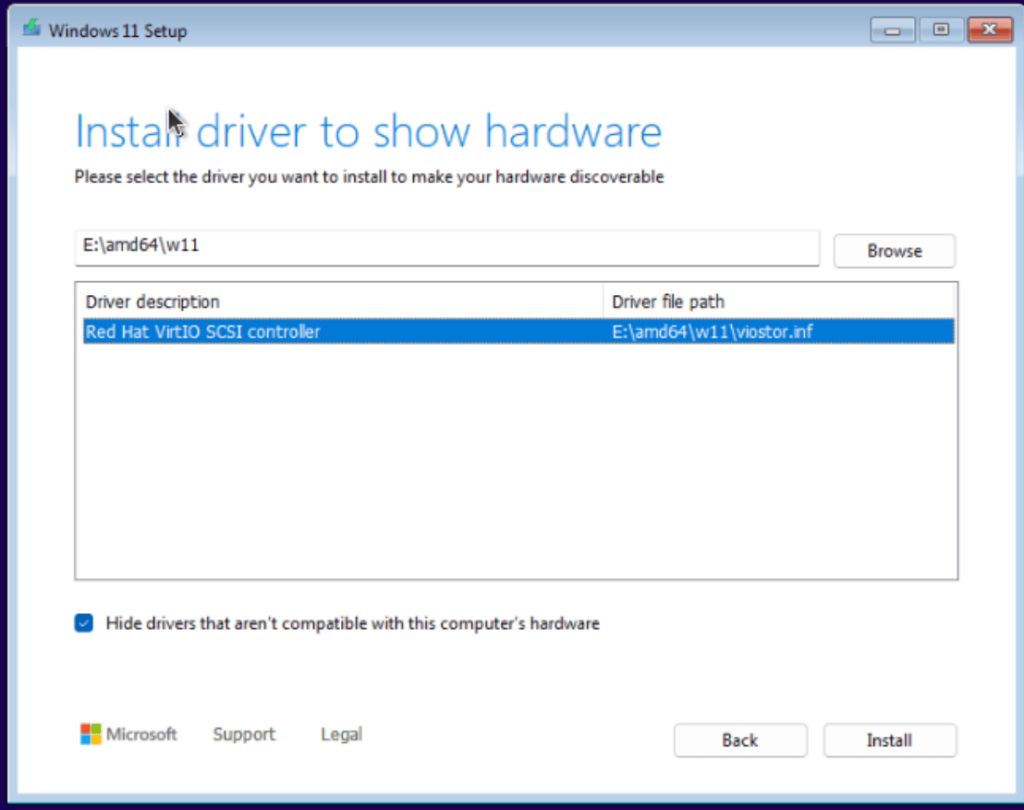Click the Driver file path column header
This screenshot has height=810, width=1024.
pyautogui.click(x=778, y=302)
